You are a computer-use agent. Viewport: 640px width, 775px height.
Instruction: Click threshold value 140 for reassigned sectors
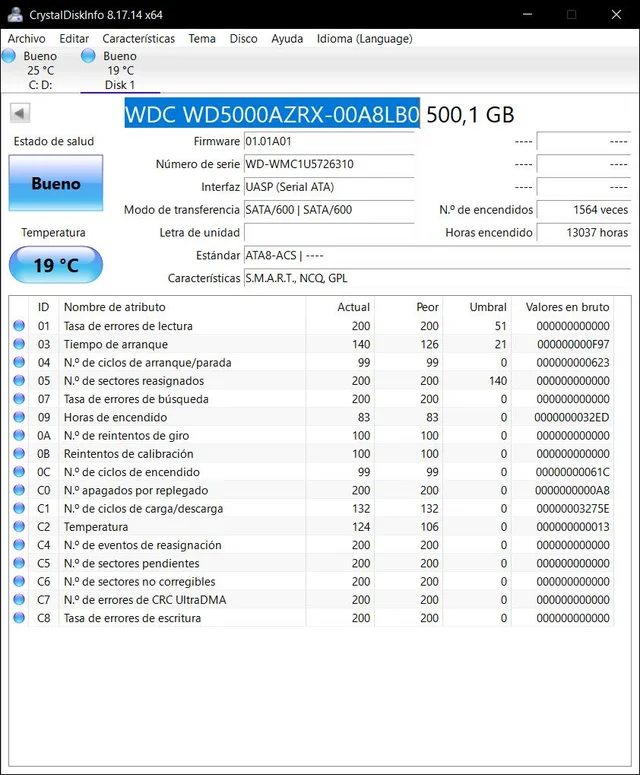pyautogui.click(x=498, y=381)
